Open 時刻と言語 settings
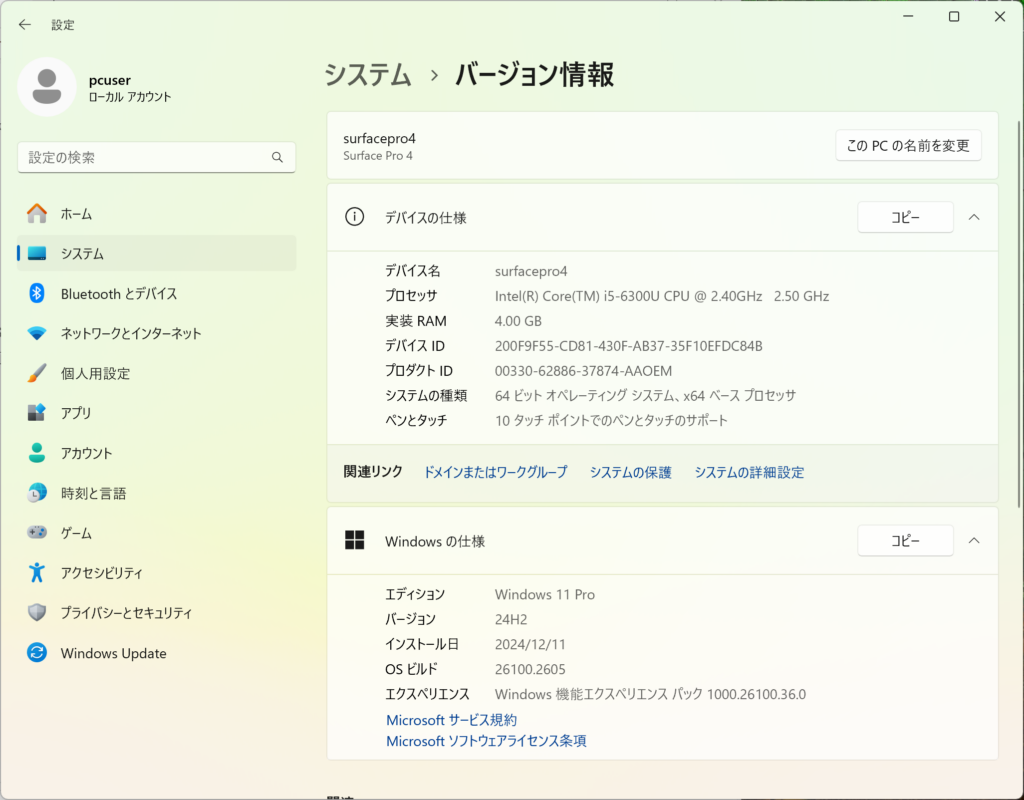Screen dimensions: 1024x800 click(x=157, y=493)
